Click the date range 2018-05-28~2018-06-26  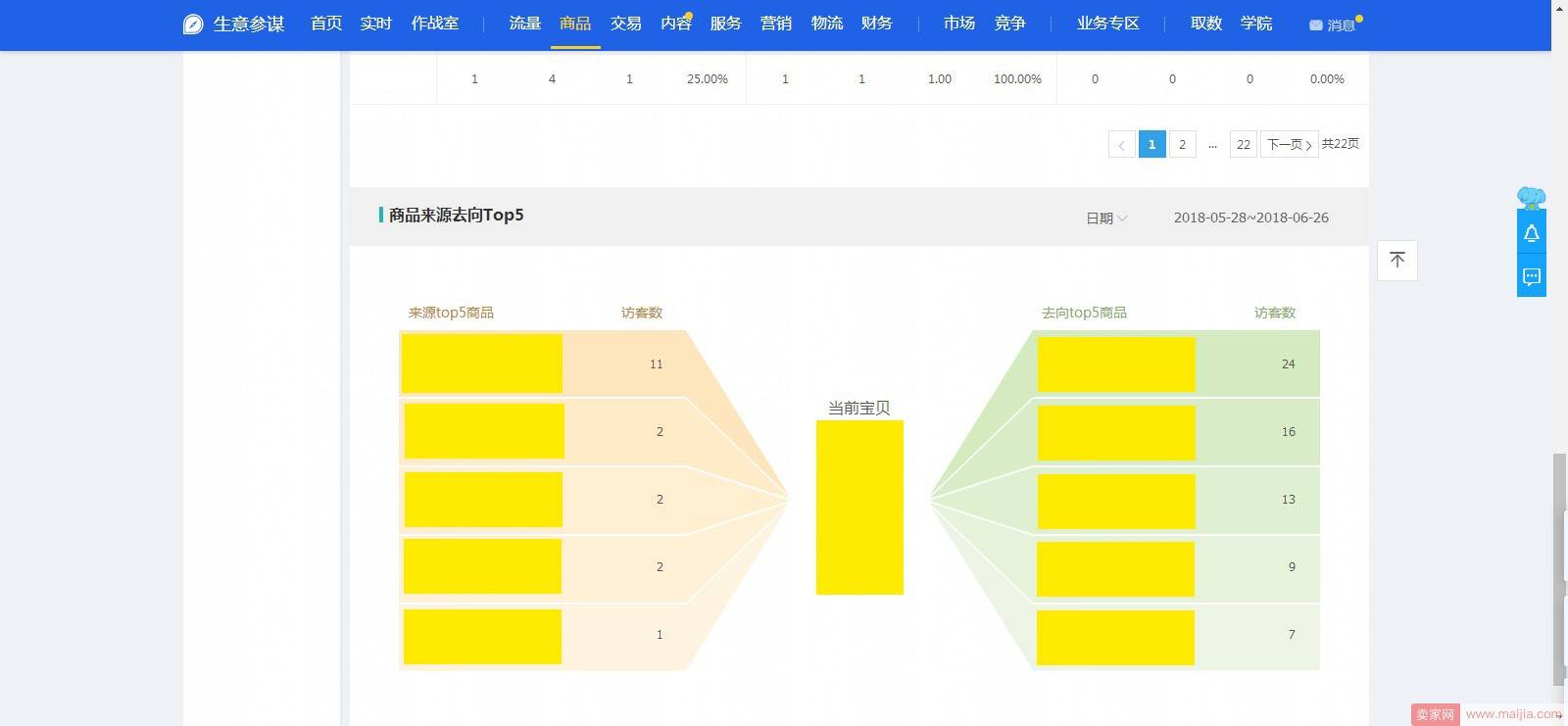click(x=1251, y=218)
